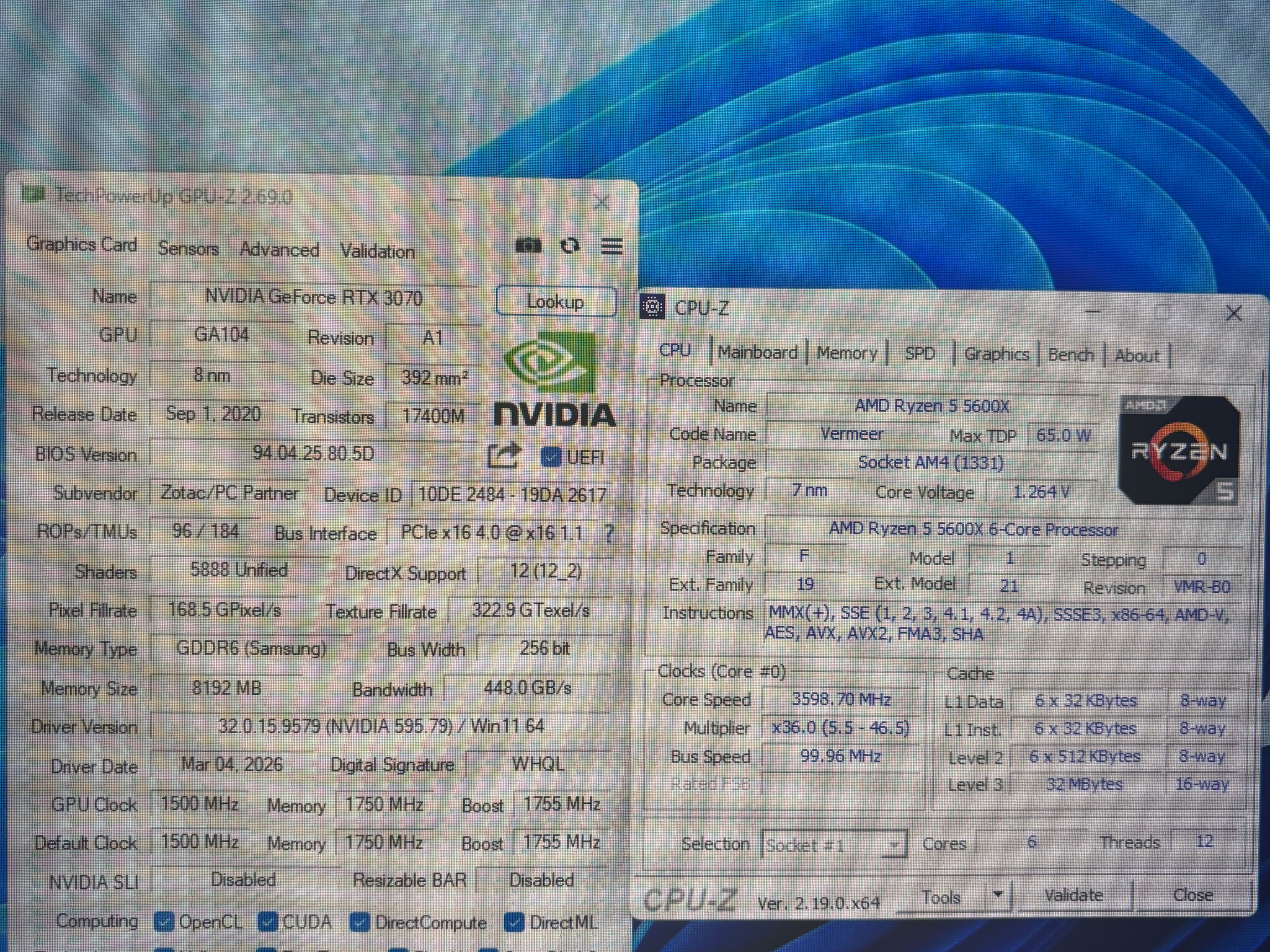Click the Tools button in CPU-Z

(941, 896)
